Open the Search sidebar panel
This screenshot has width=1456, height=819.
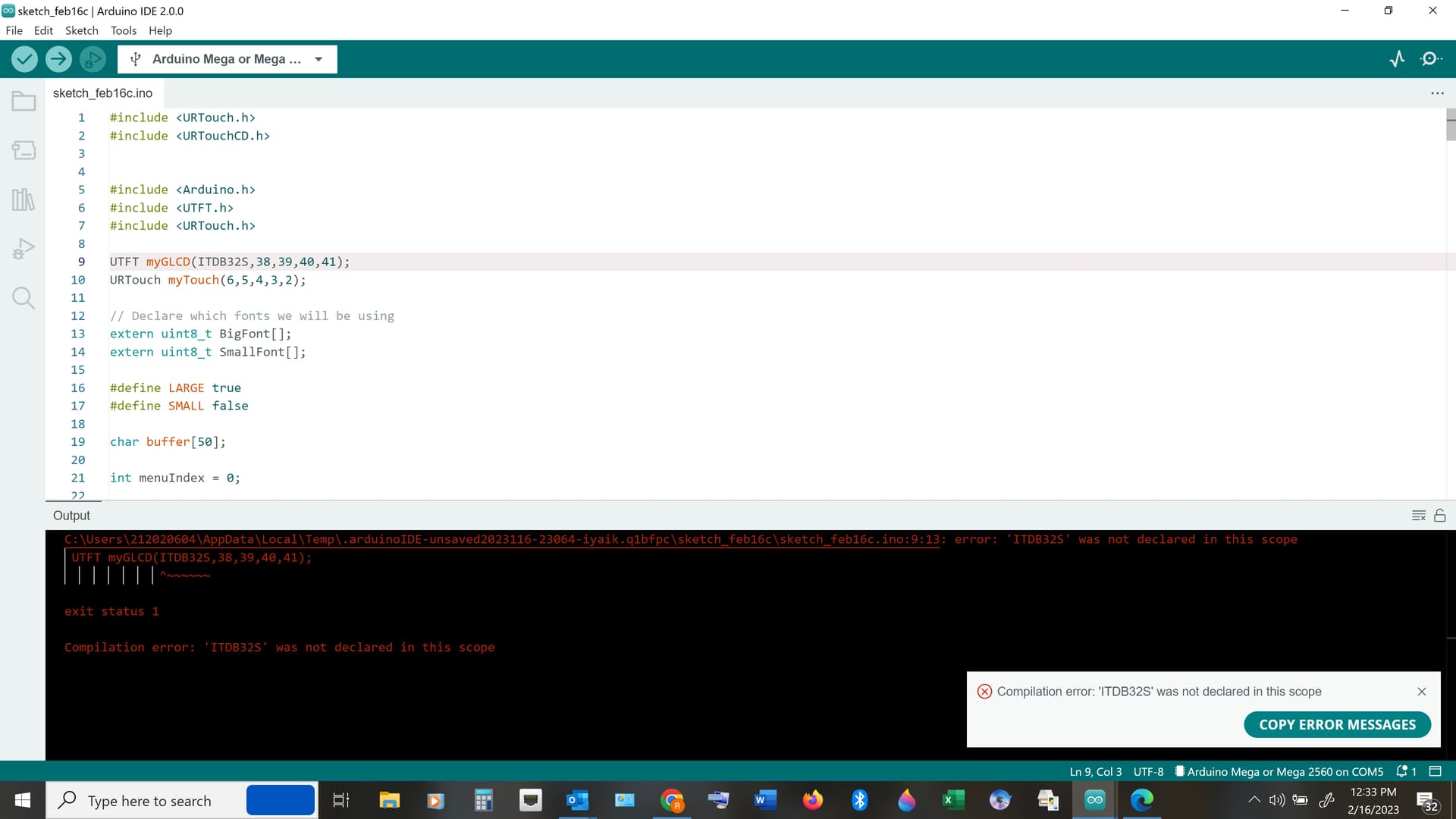[x=24, y=297]
